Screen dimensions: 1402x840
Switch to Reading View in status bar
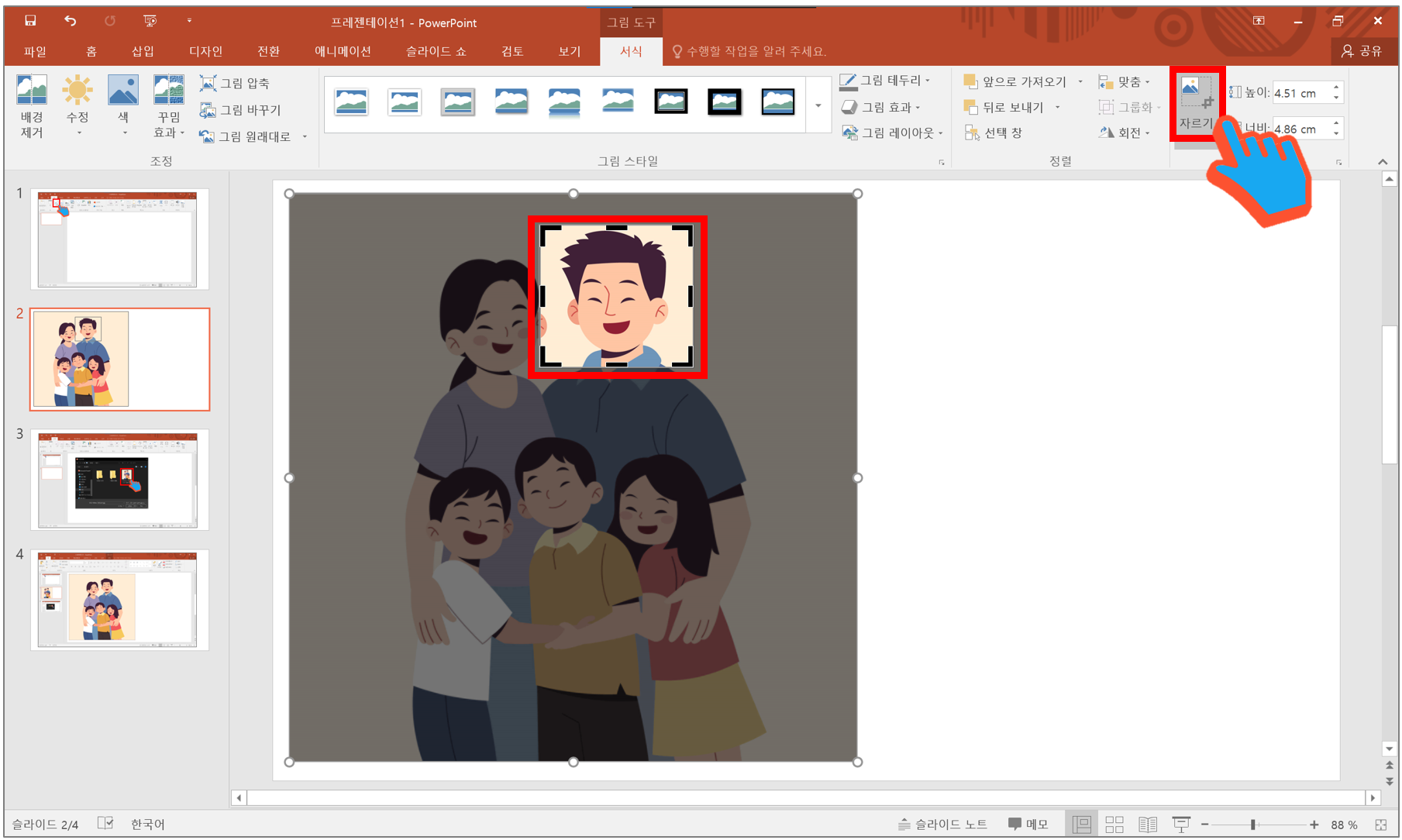click(1149, 823)
